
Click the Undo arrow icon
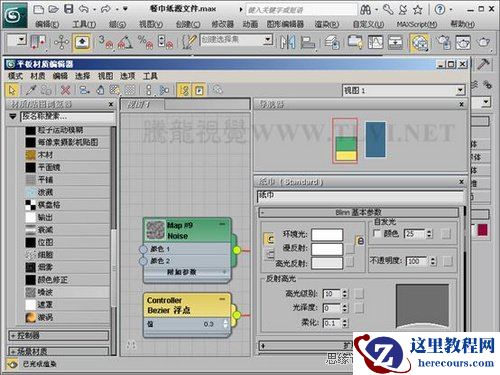[x=84, y=9]
